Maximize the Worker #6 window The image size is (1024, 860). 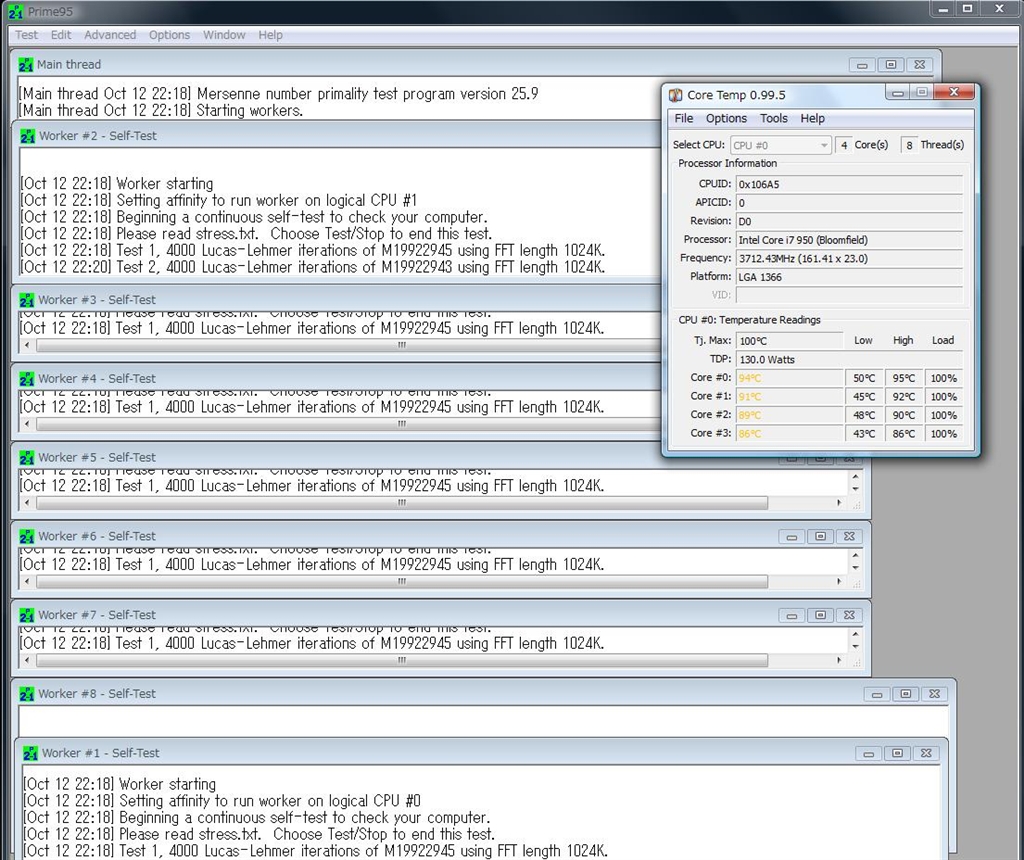point(820,537)
